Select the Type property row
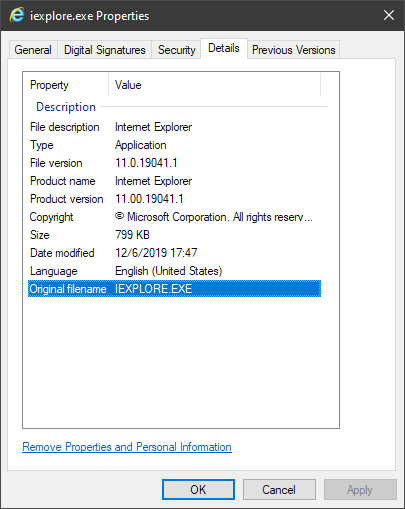Viewport: 405px width, 509px height. click(x=174, y=145)
